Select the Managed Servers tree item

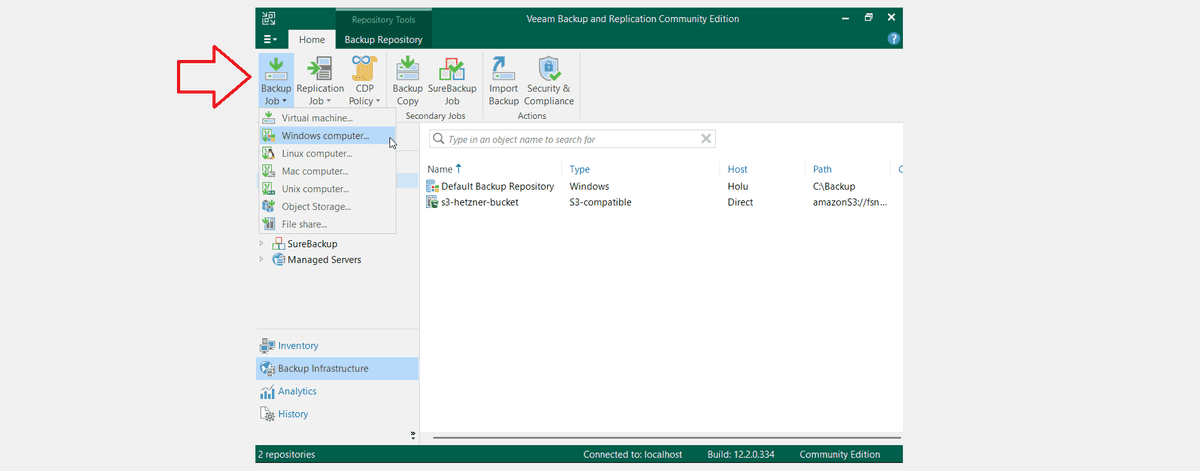click(324, 259)
